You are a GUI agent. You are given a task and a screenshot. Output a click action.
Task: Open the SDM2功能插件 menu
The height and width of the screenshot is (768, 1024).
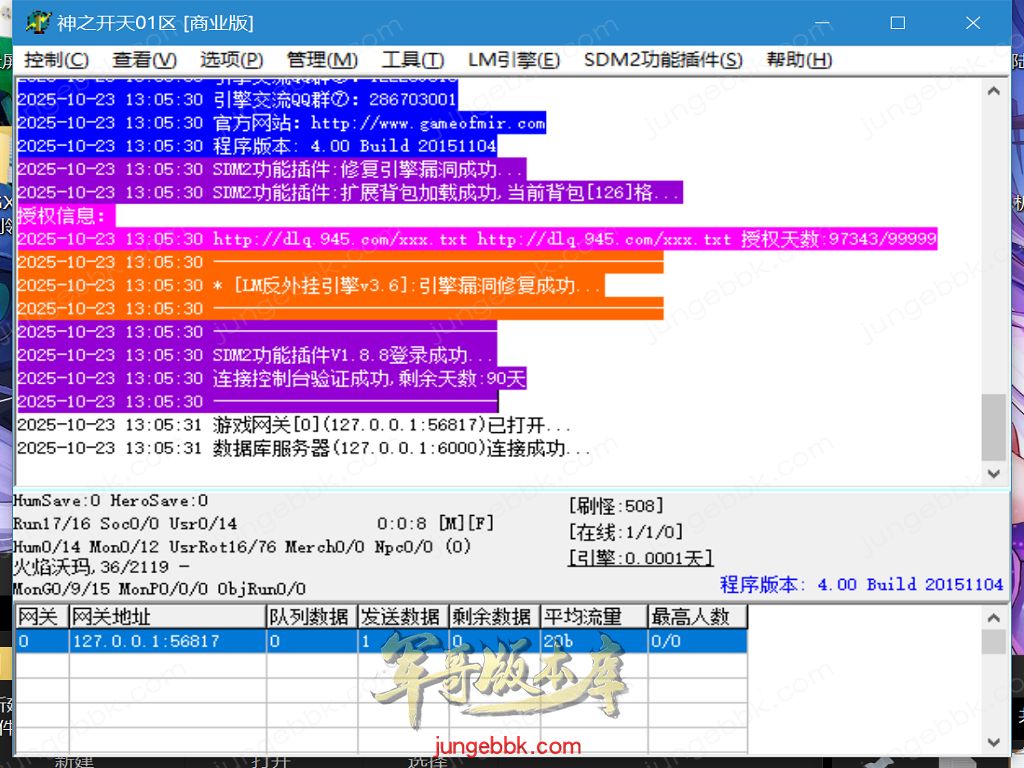click(x=664, y=60)
